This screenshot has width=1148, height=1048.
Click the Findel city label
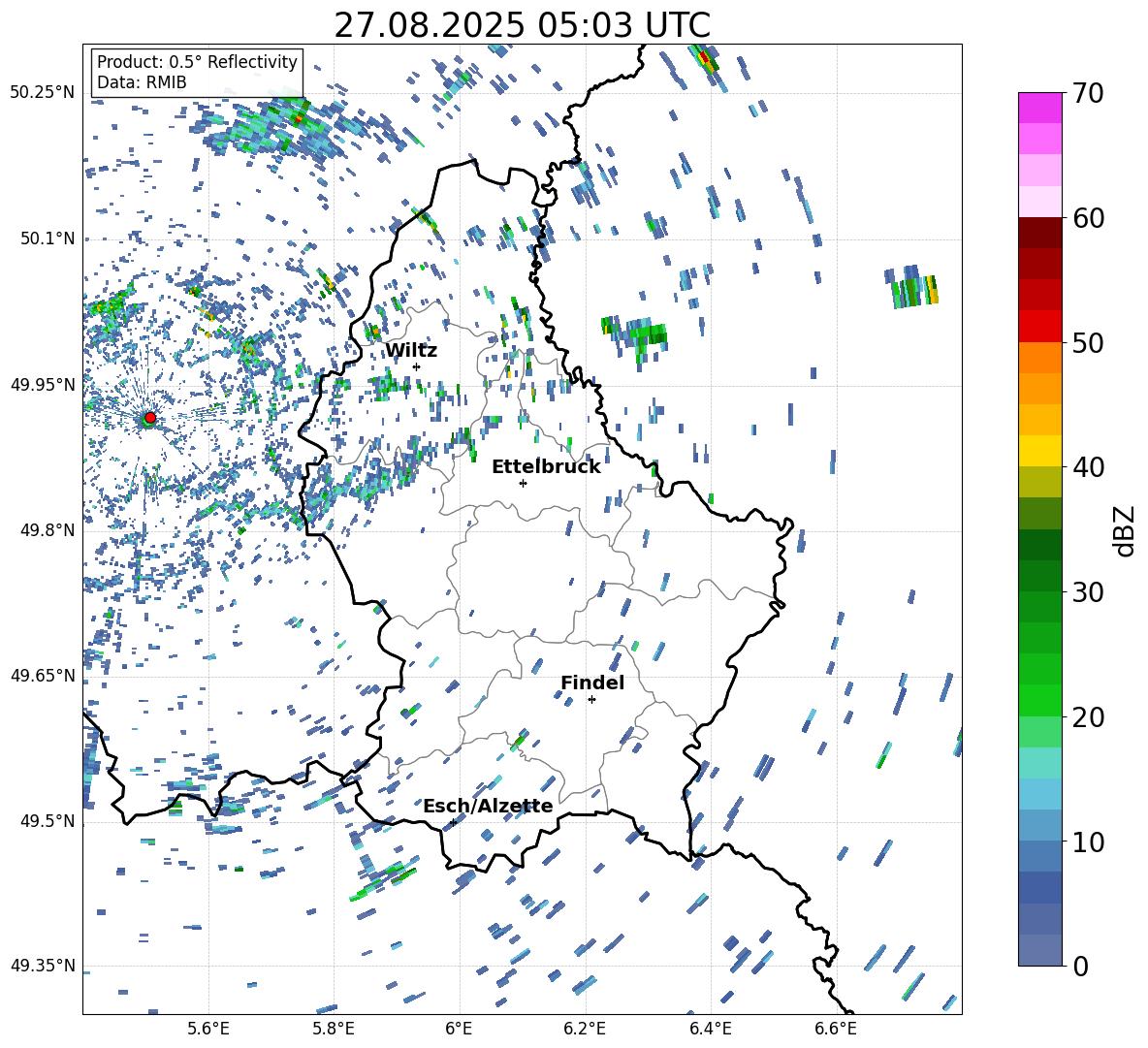point(592,683)
